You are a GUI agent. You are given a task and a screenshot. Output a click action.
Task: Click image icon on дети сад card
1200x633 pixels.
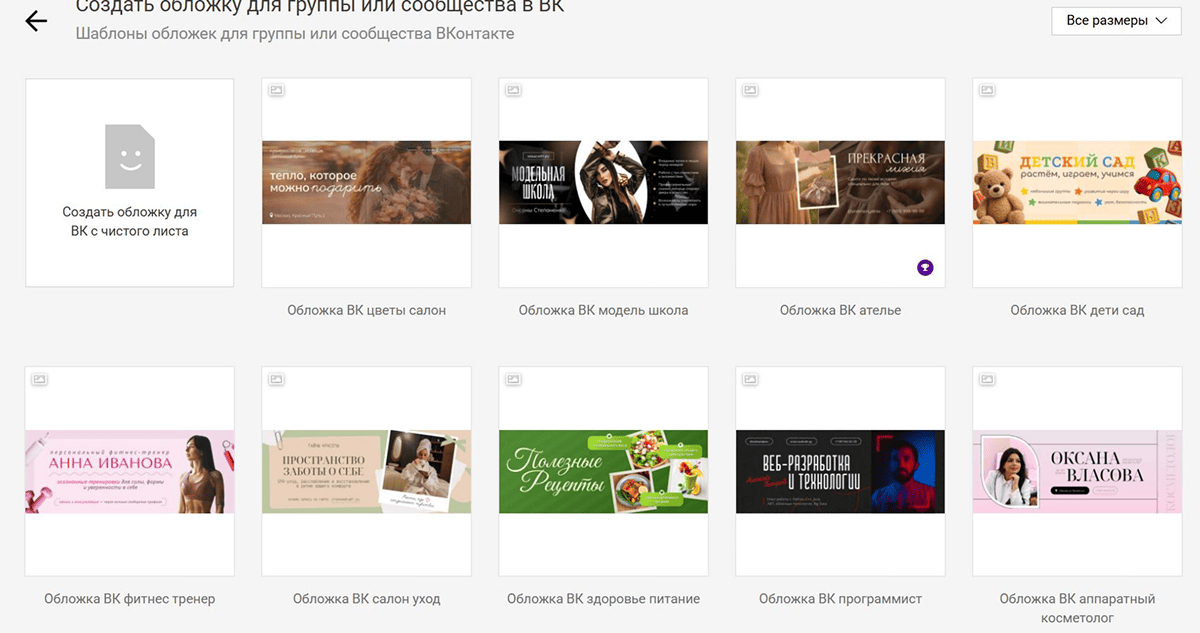(x=987, y=91)
